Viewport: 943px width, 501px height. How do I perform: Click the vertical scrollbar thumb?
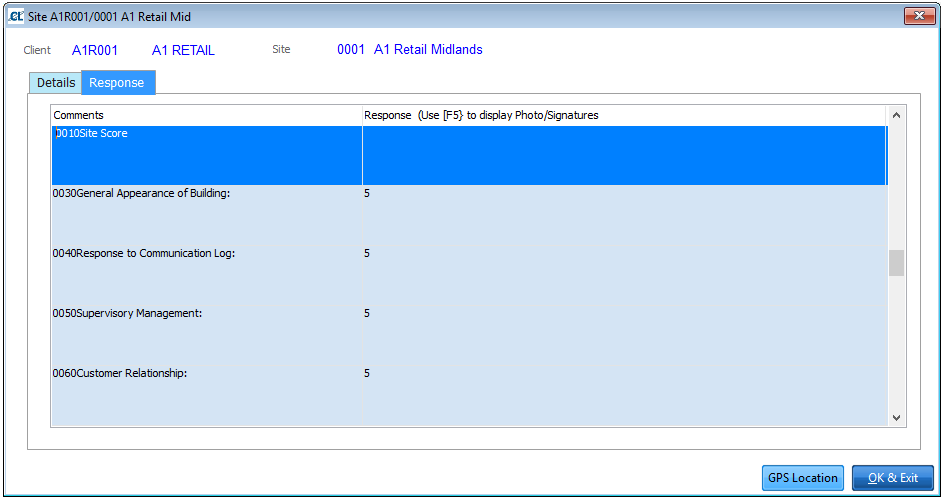click(x=896, y=263)
